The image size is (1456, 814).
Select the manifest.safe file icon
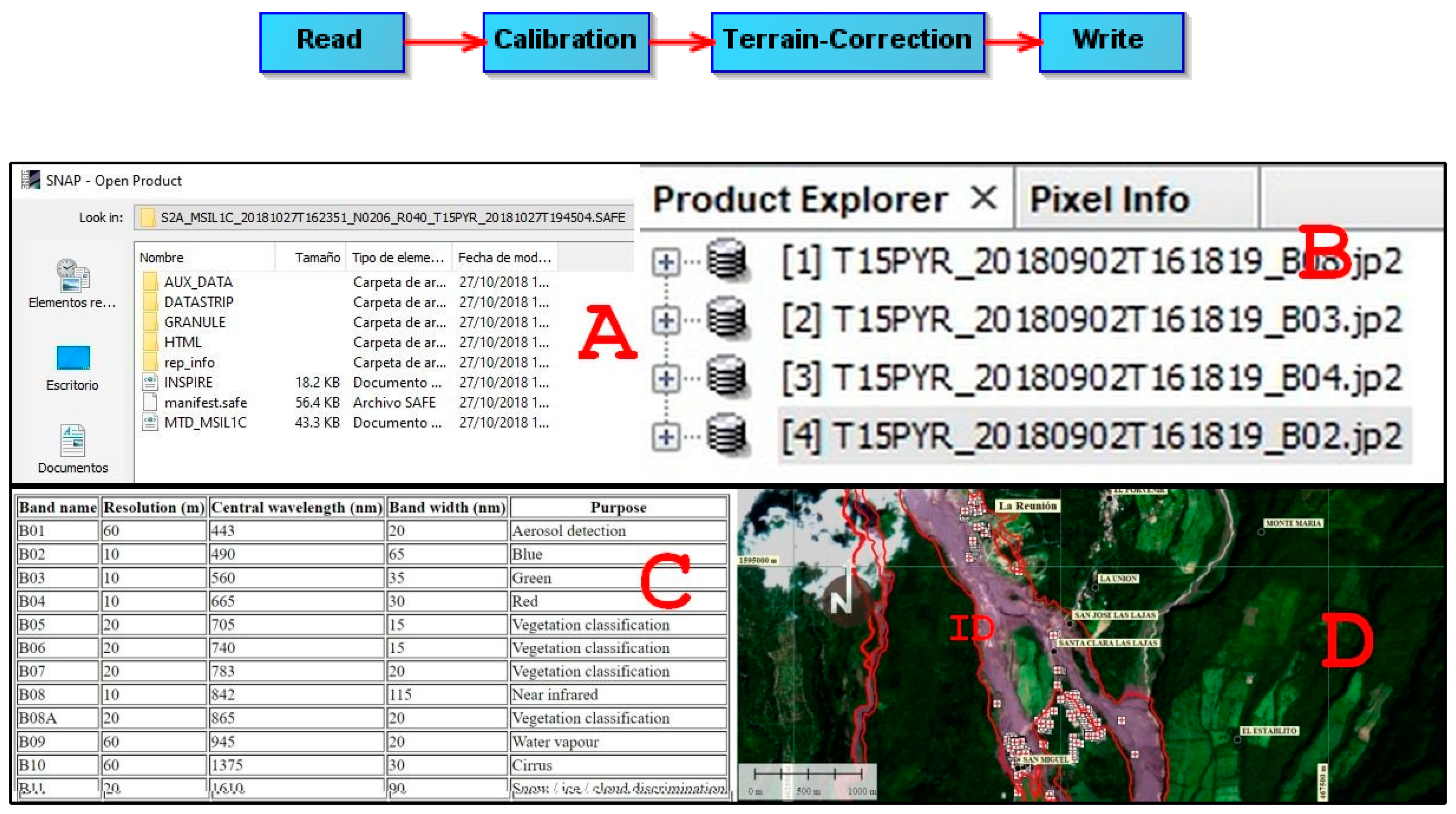150,403
